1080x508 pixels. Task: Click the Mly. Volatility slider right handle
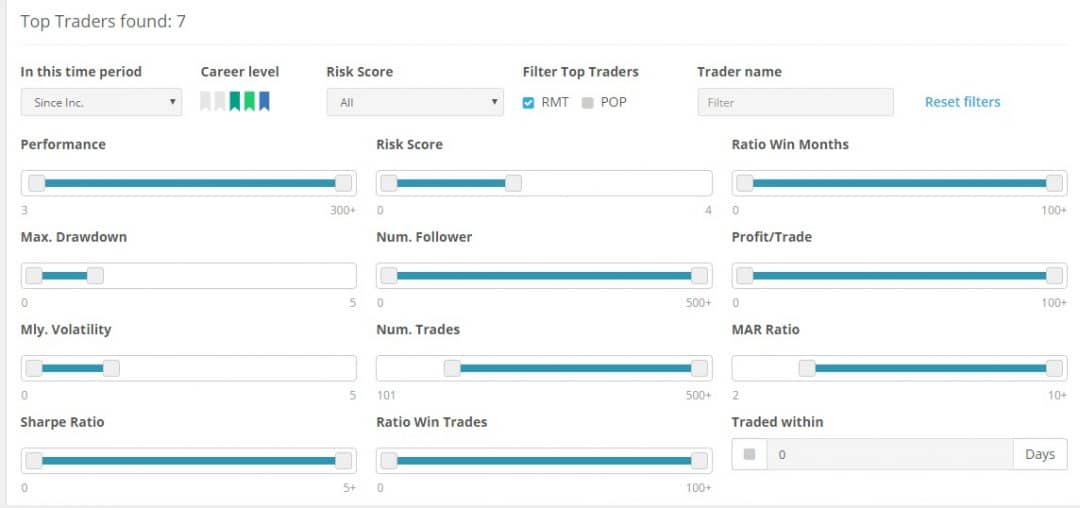pyautogui.click(x=111, y=368)
